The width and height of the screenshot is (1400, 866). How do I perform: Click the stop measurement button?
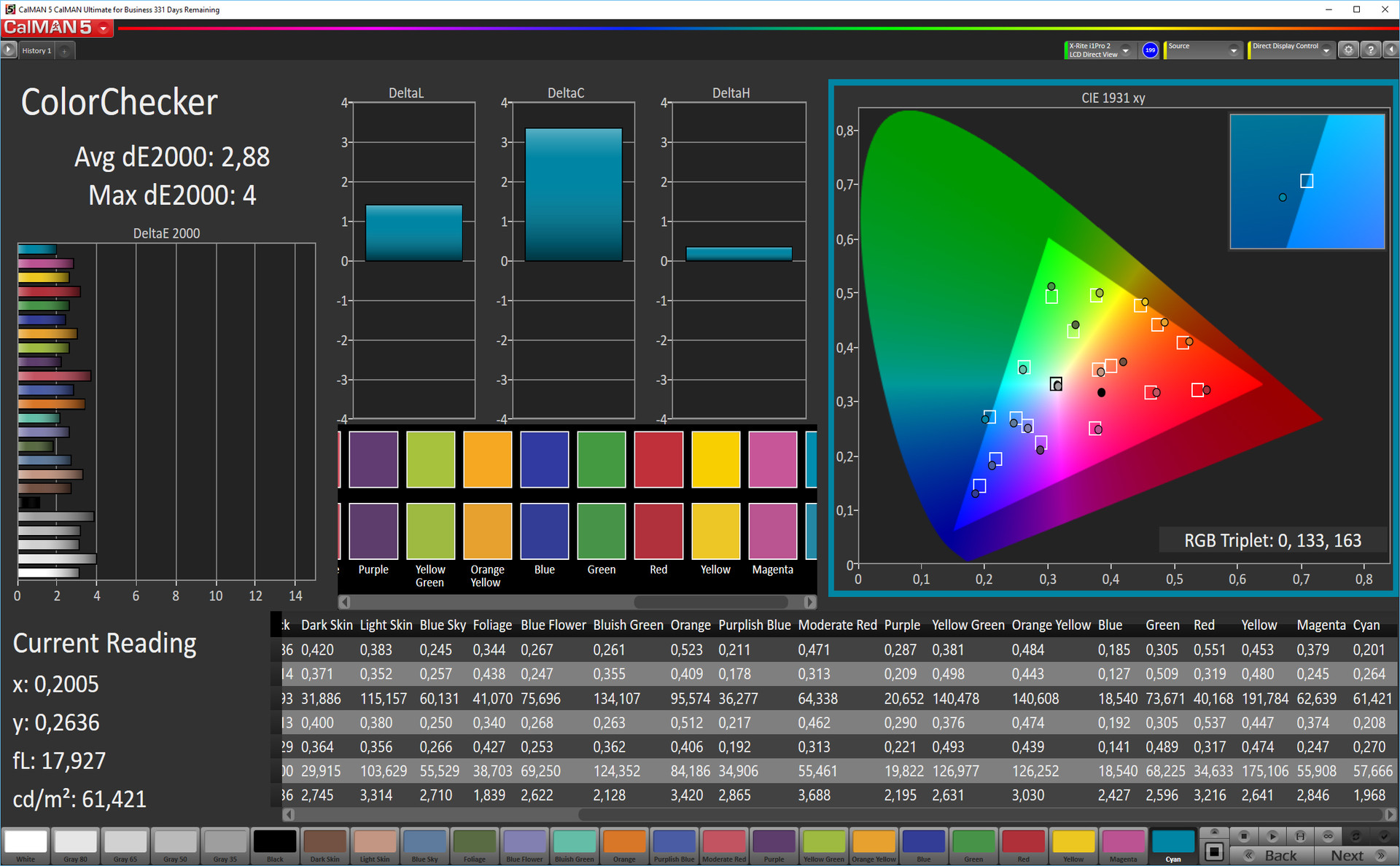pos(1244,836)
